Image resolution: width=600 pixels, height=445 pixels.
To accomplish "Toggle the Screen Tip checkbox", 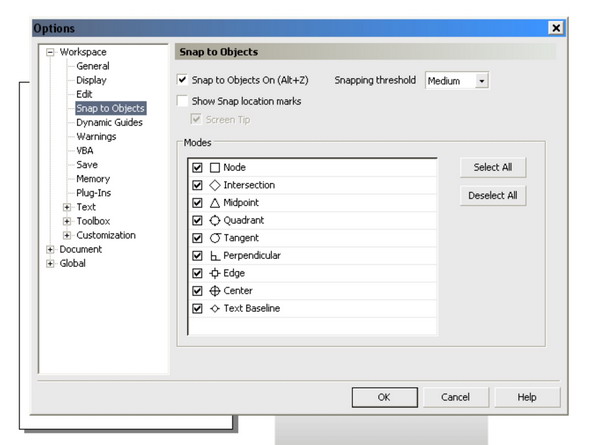I will point(196,119).
